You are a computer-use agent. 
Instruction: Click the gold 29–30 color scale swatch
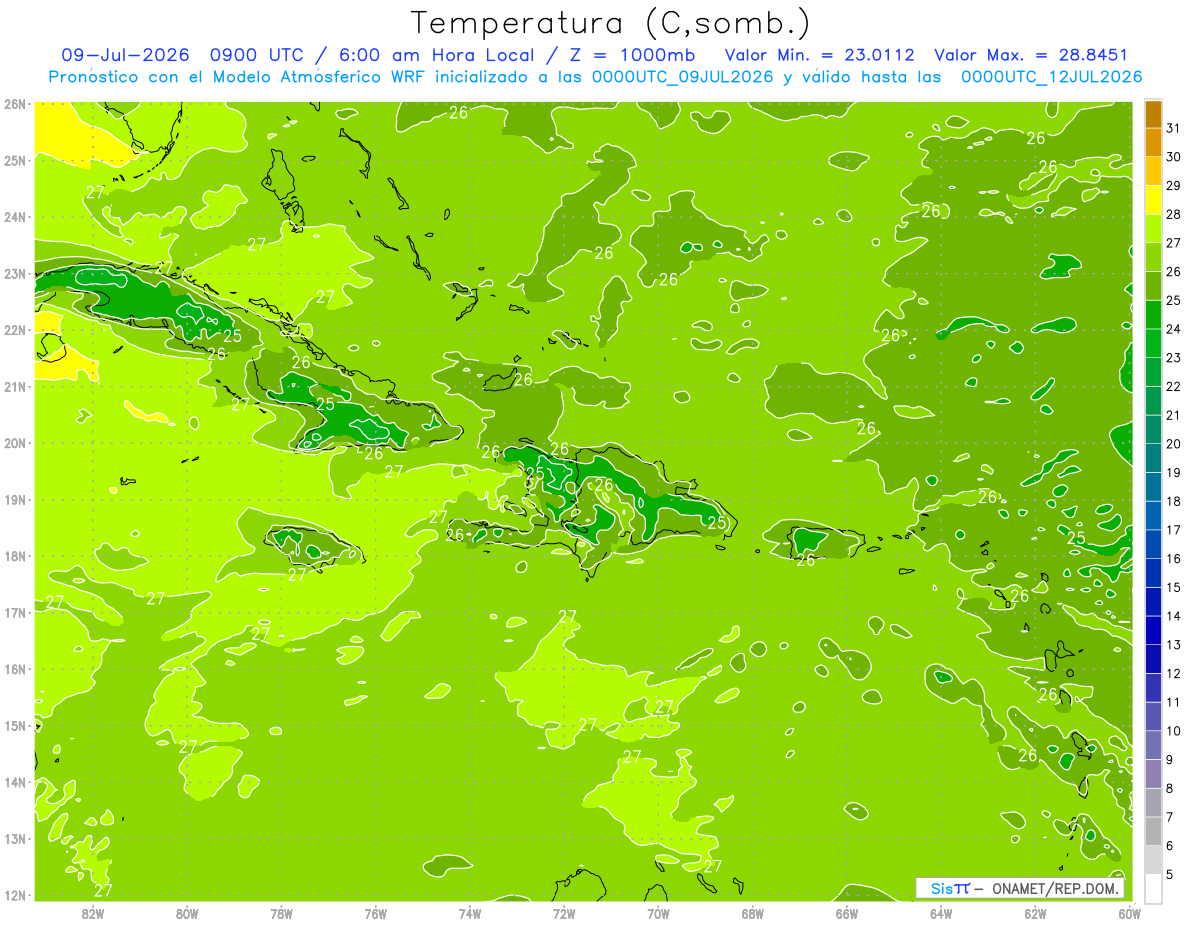coord(1153,171)
